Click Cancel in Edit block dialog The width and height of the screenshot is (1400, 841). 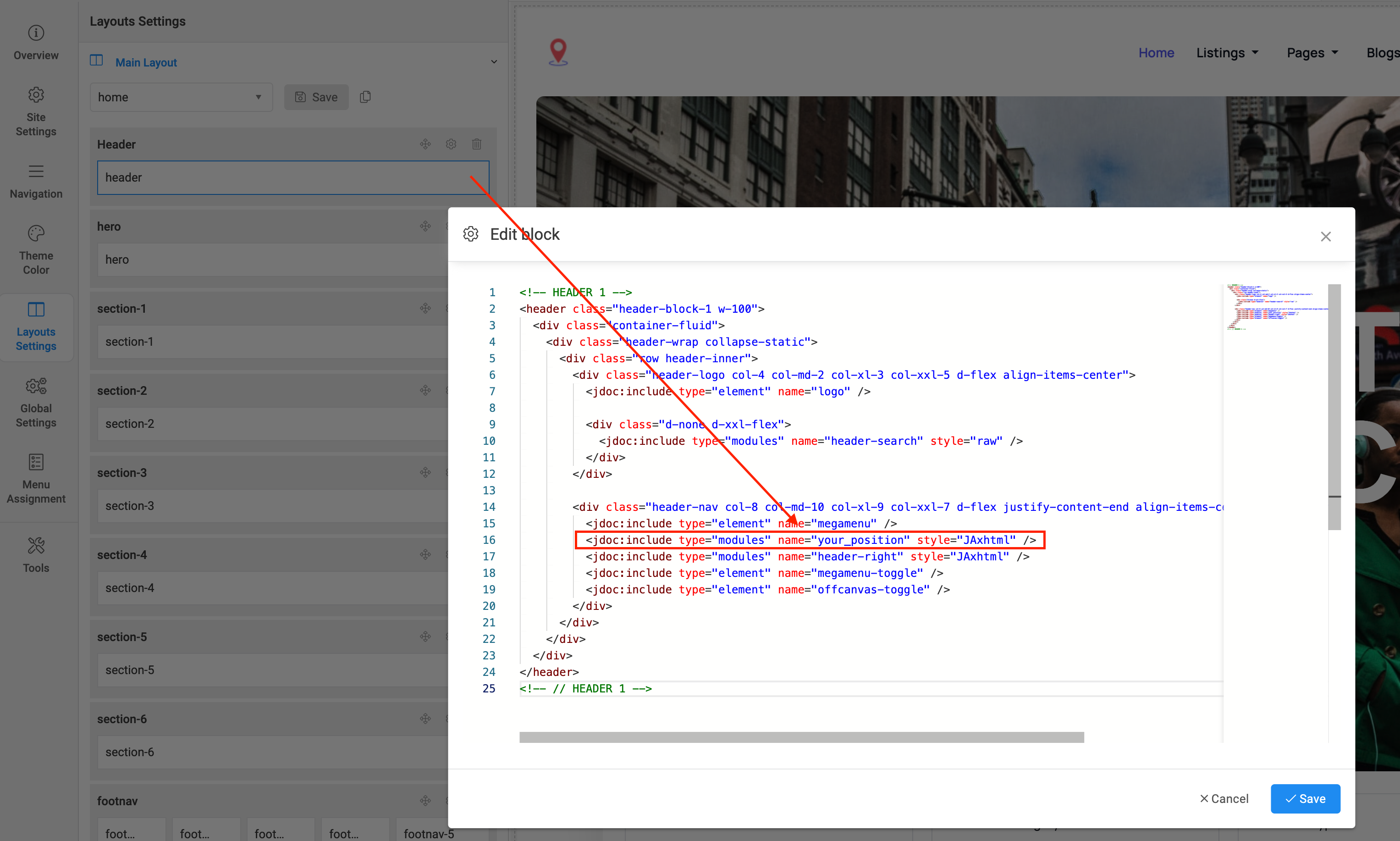click(x=1224, y=798)
